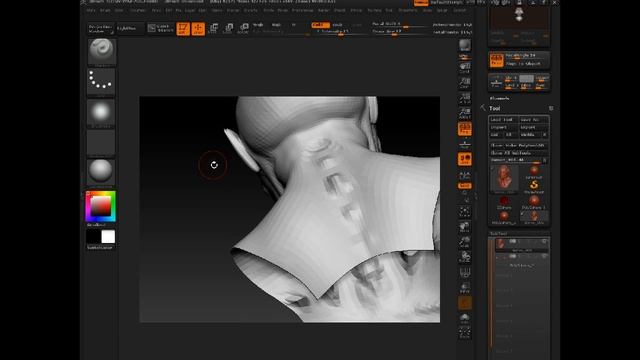The width and height of the screenshot is (640, 360).
Task: Select the Scale transform mode
Action: pyautogui.click(x=228, y=28)
